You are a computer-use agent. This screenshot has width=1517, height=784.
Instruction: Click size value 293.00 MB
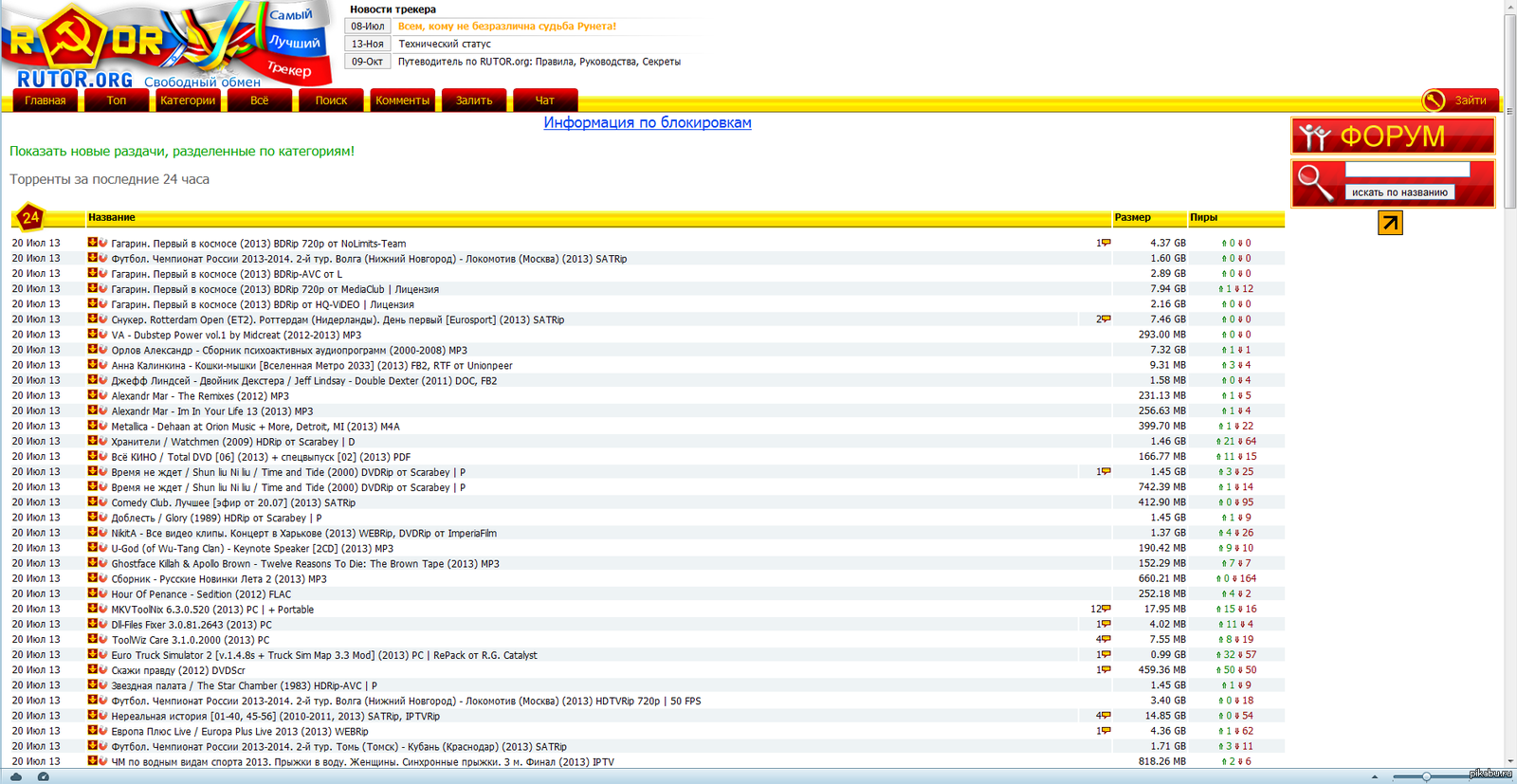tap(1162, 334)
